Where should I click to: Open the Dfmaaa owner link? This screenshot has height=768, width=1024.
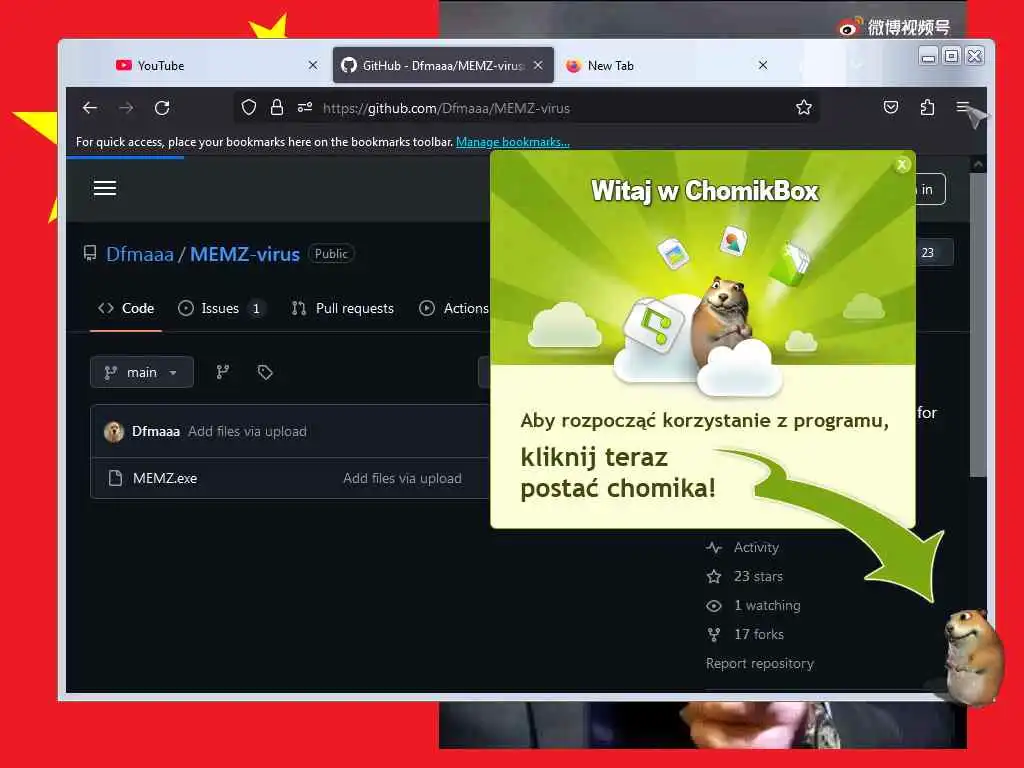tap(140, 254)
